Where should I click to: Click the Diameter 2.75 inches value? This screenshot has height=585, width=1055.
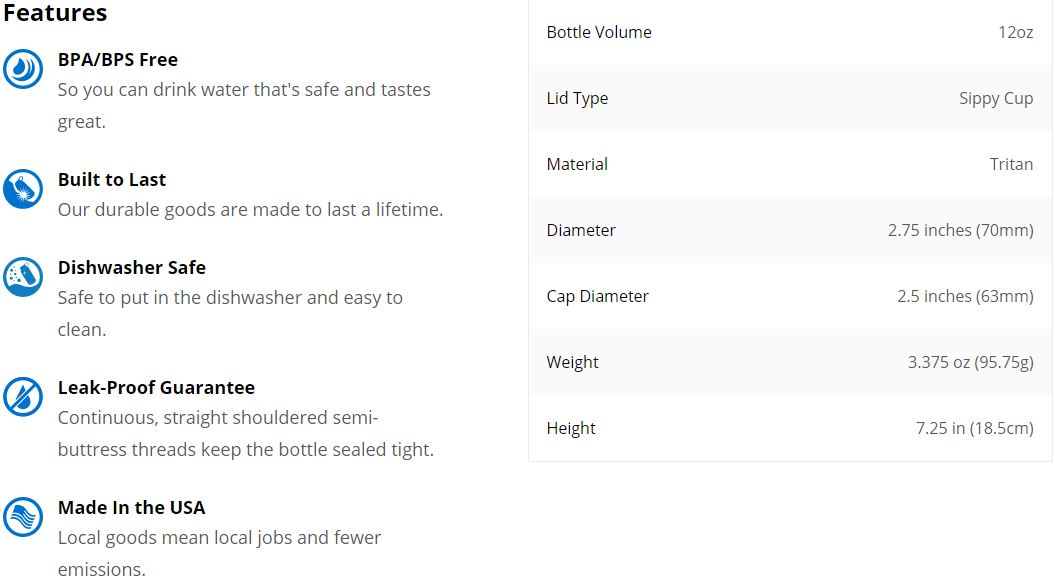(x=960, y=230)
